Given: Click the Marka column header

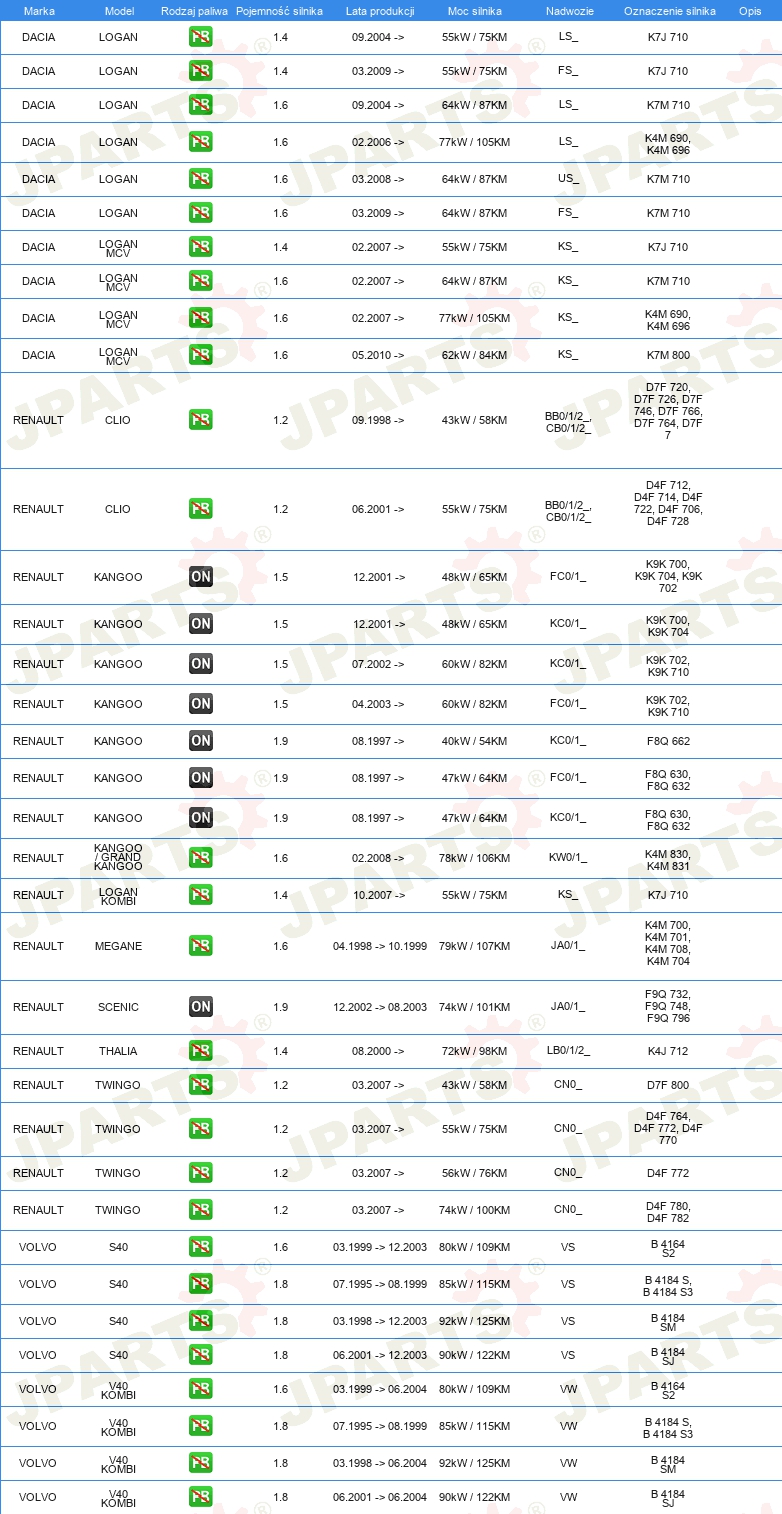Looking at the screenshot, I should (39, 11).
